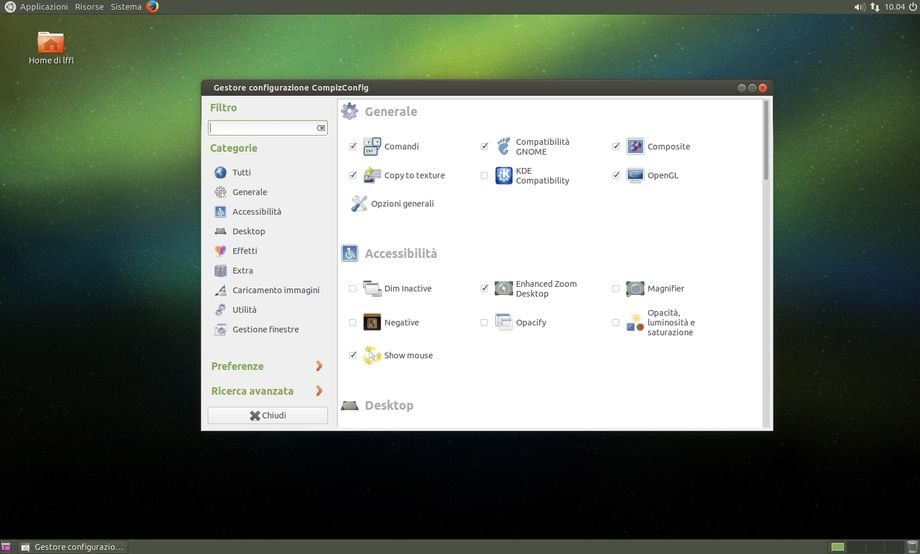The height and width of the screenshot is (554, 920).
Task: Launch Firefox from the top panel
Action: point(152,7)
